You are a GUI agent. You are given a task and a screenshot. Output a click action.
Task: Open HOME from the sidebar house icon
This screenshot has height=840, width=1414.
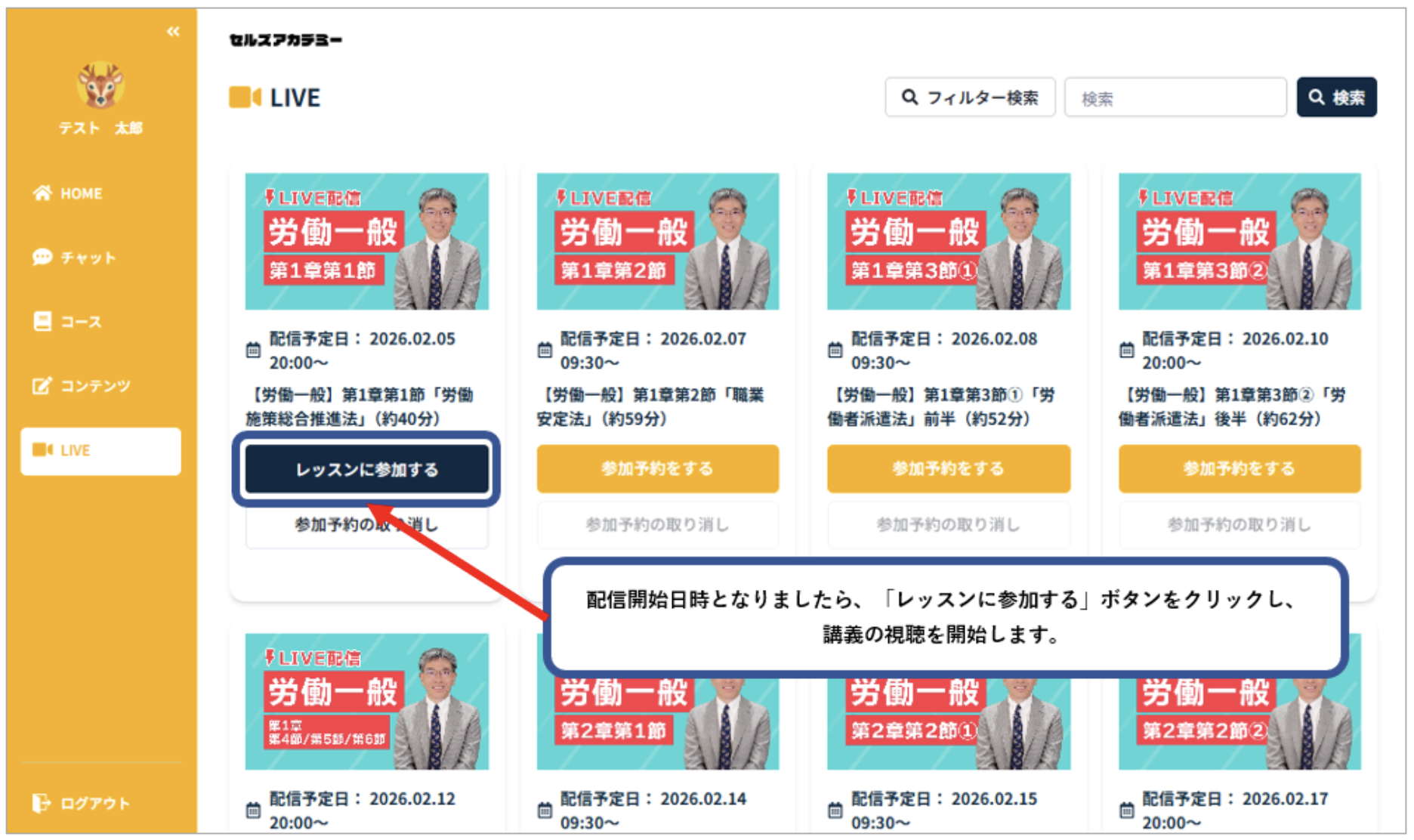pyautogui.click(x=42, y=193)
